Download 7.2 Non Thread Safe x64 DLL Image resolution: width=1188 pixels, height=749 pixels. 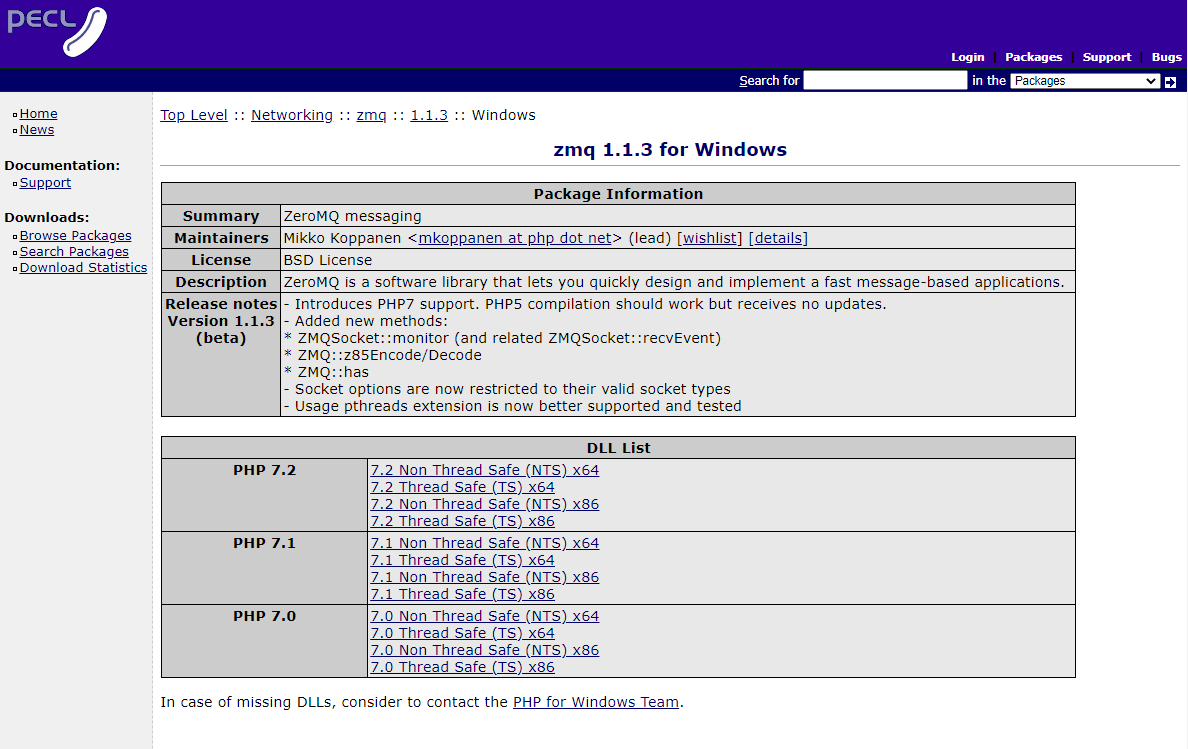(484, 470)
